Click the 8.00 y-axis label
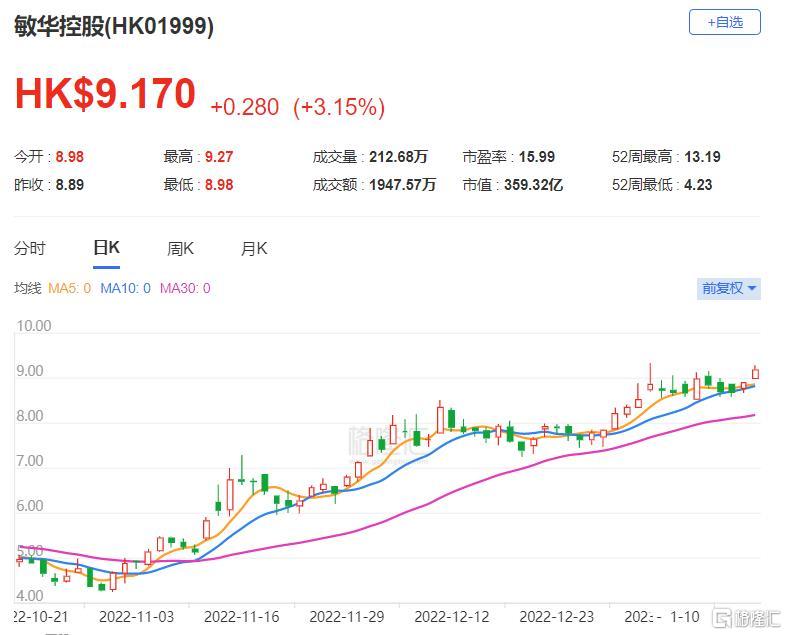 pos(30,416)
